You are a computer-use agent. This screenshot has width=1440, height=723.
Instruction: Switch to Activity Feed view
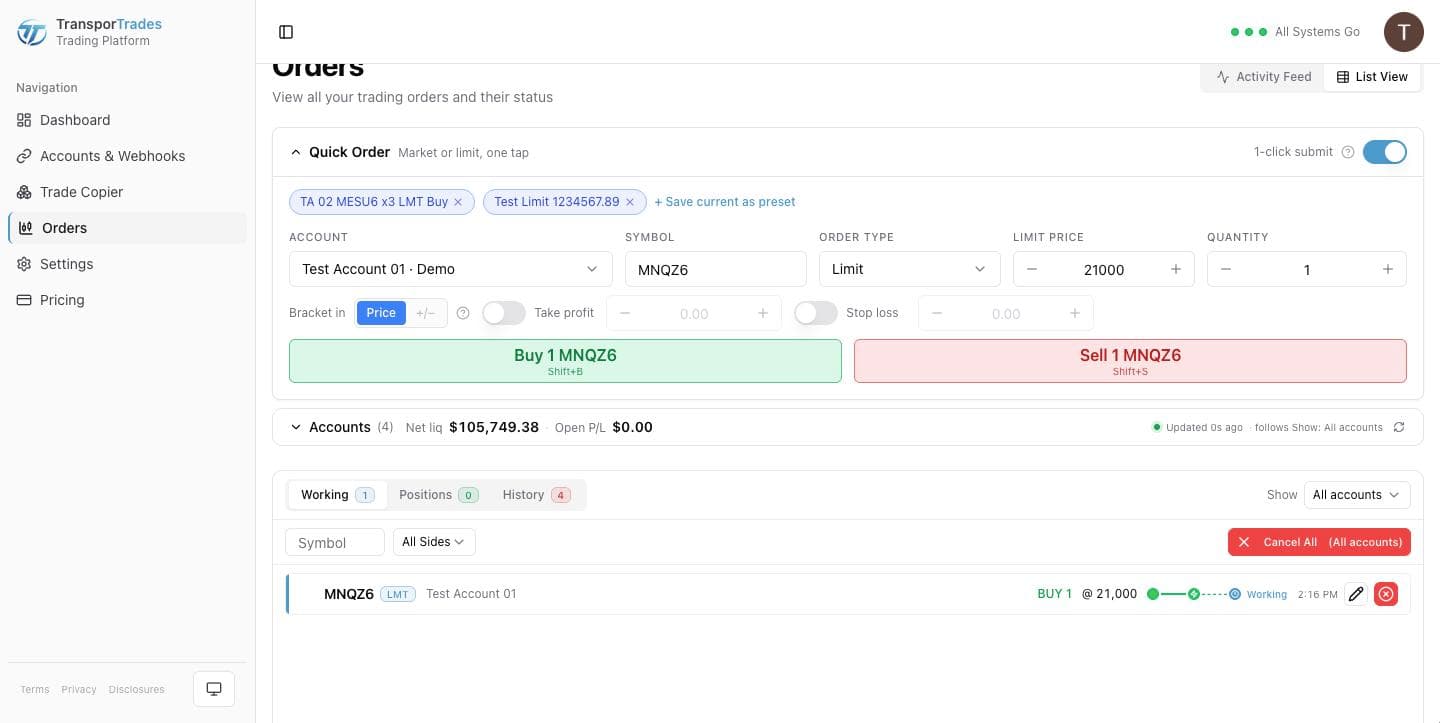[1264, 77]
